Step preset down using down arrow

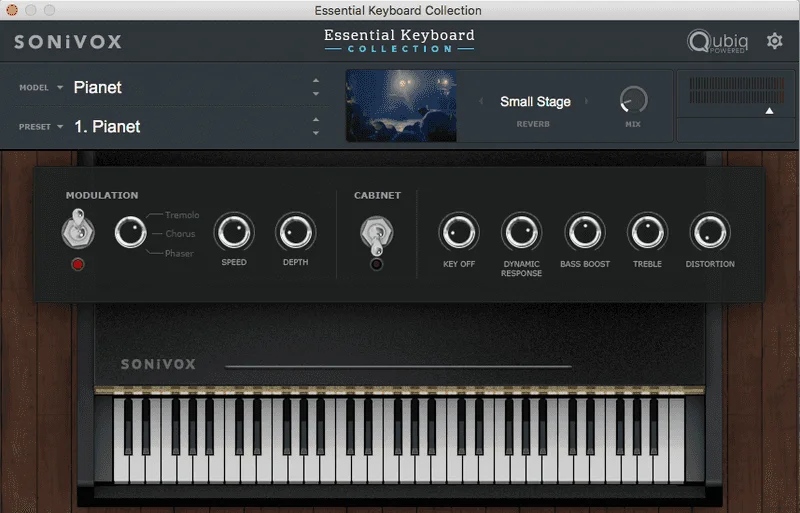[x=316, y=133]
